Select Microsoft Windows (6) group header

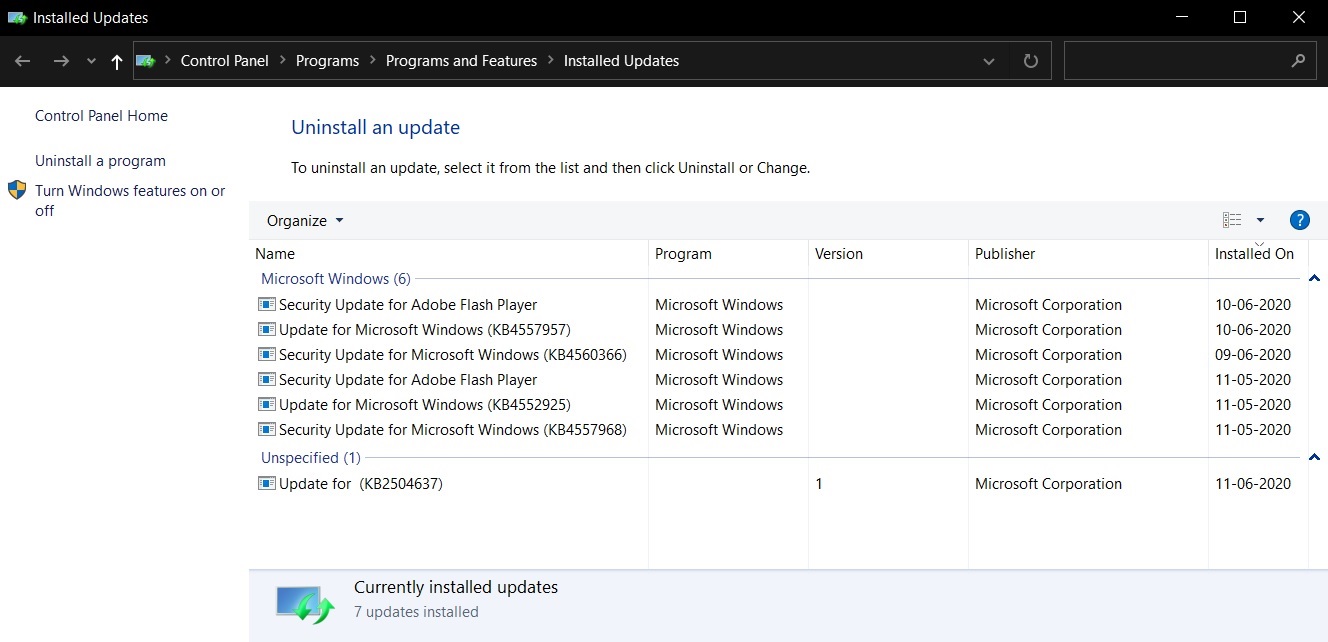point(335,279)
